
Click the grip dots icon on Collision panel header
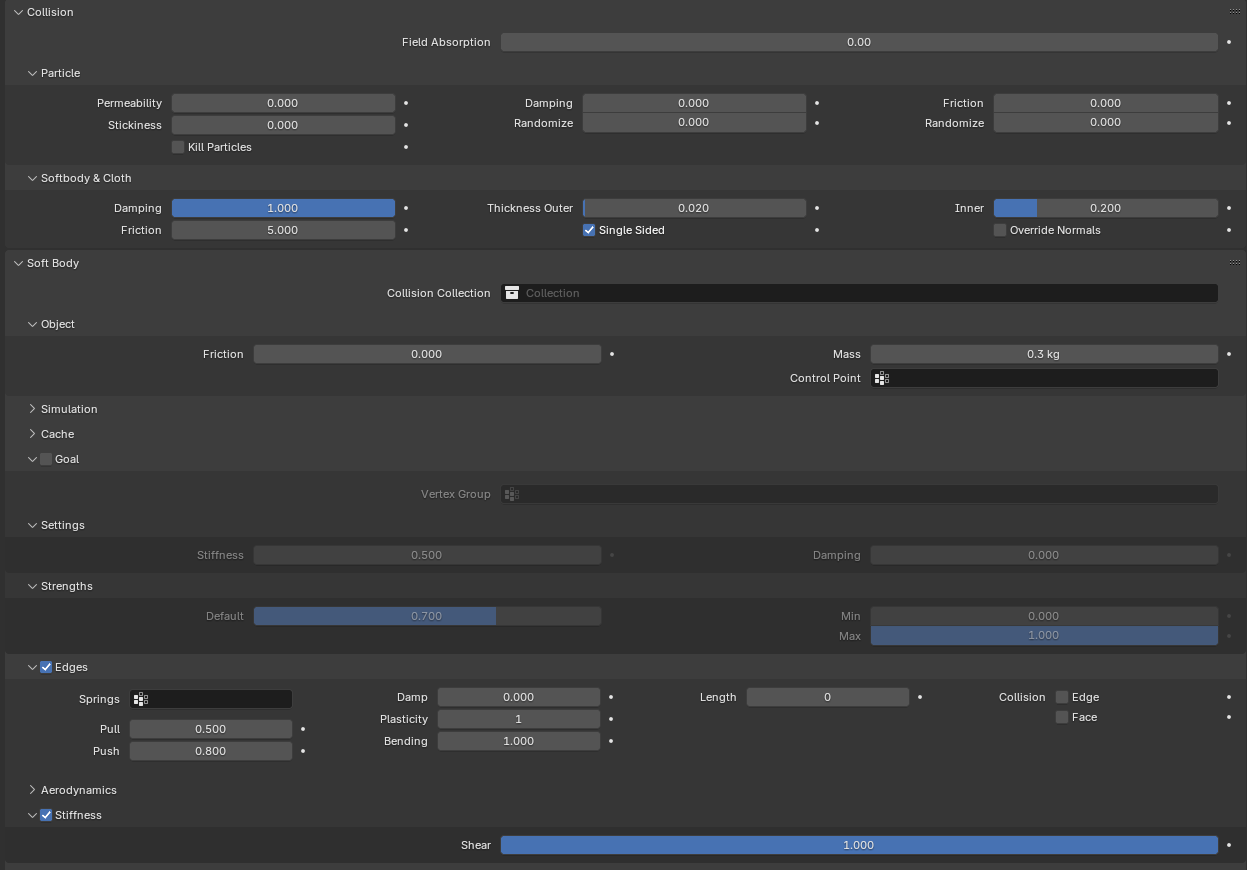[x=1234, y=10]
